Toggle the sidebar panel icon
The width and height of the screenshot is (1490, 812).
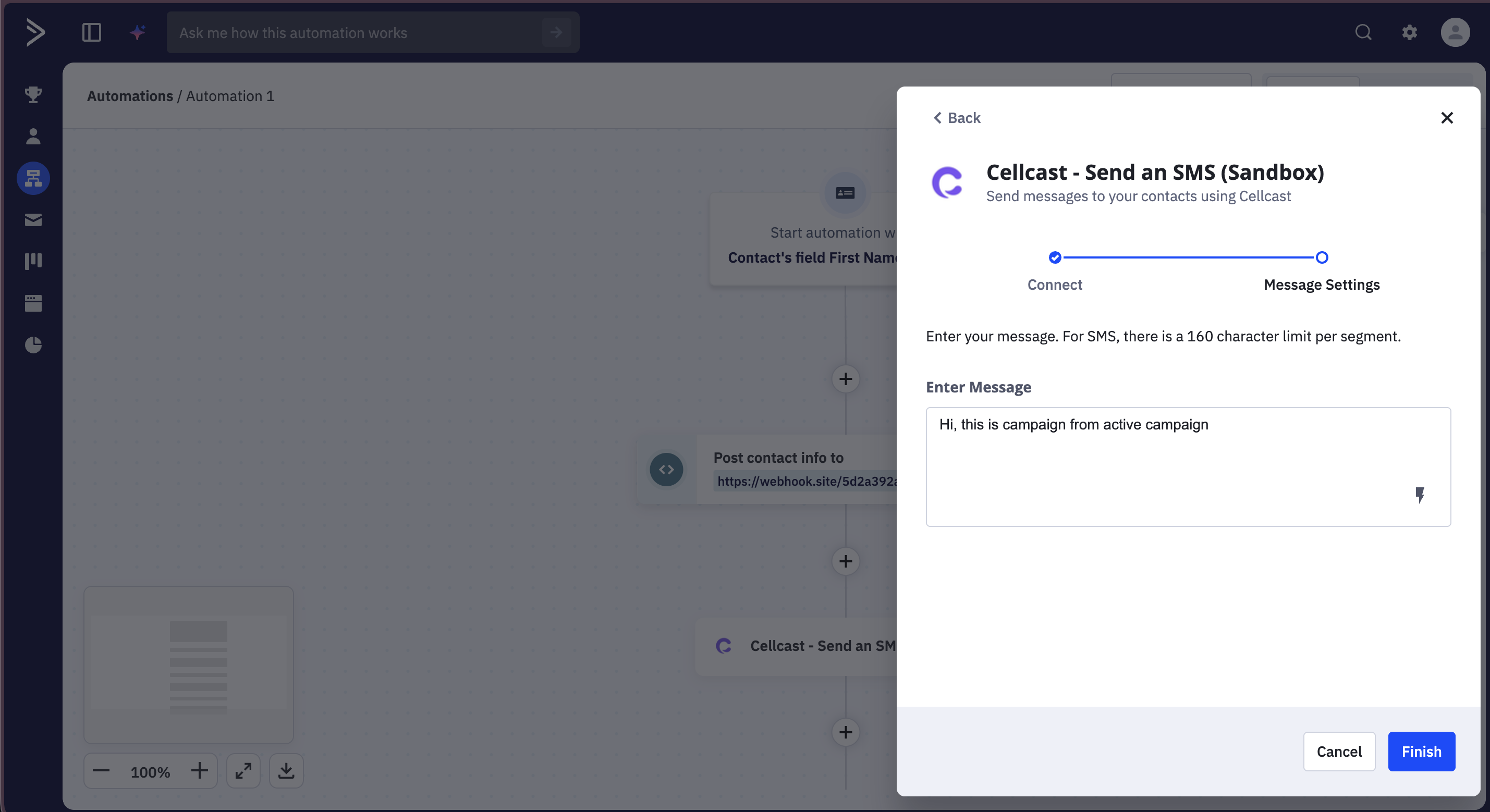click(92, 32)
